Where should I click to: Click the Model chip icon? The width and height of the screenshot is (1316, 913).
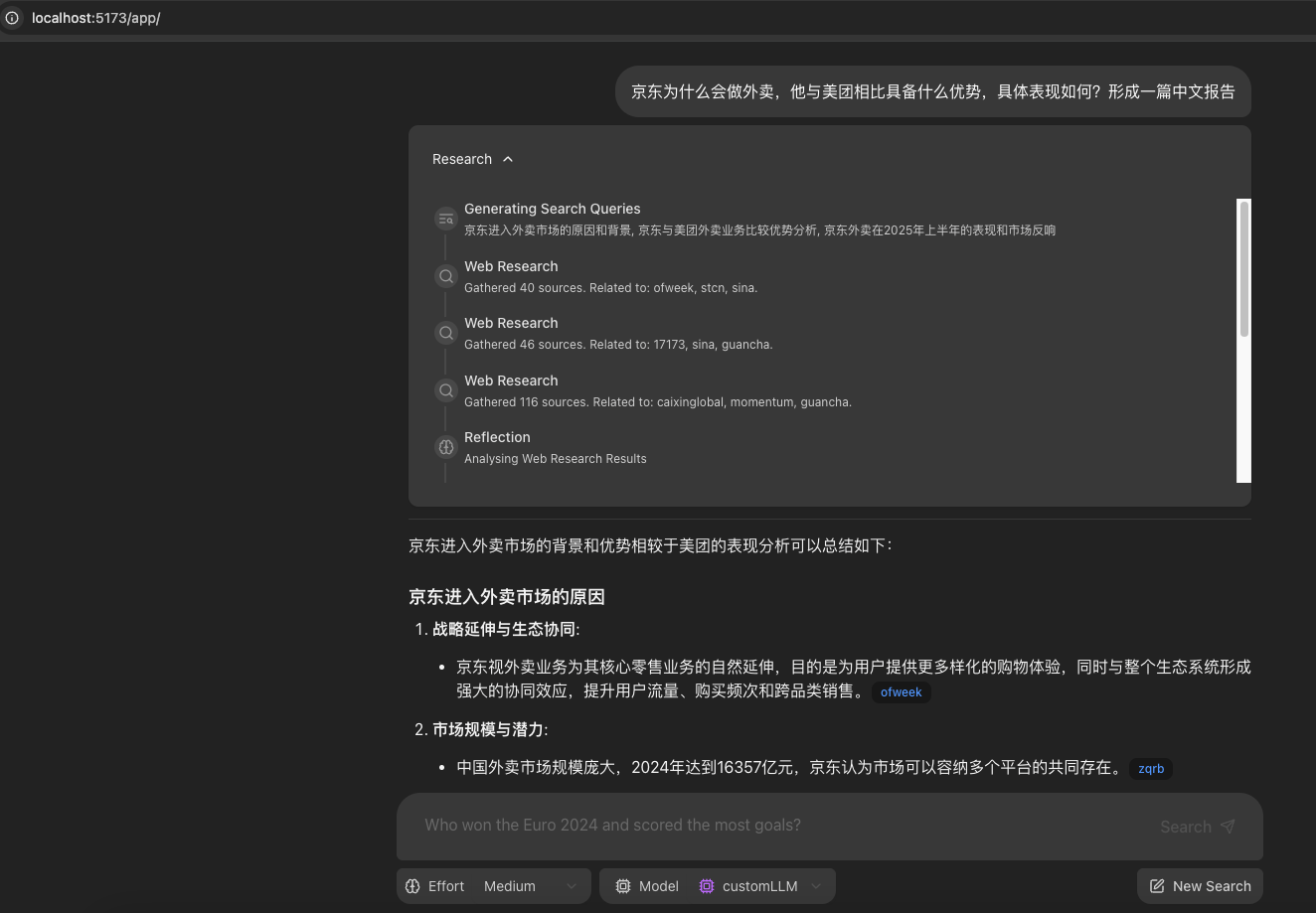pos(623,886)
